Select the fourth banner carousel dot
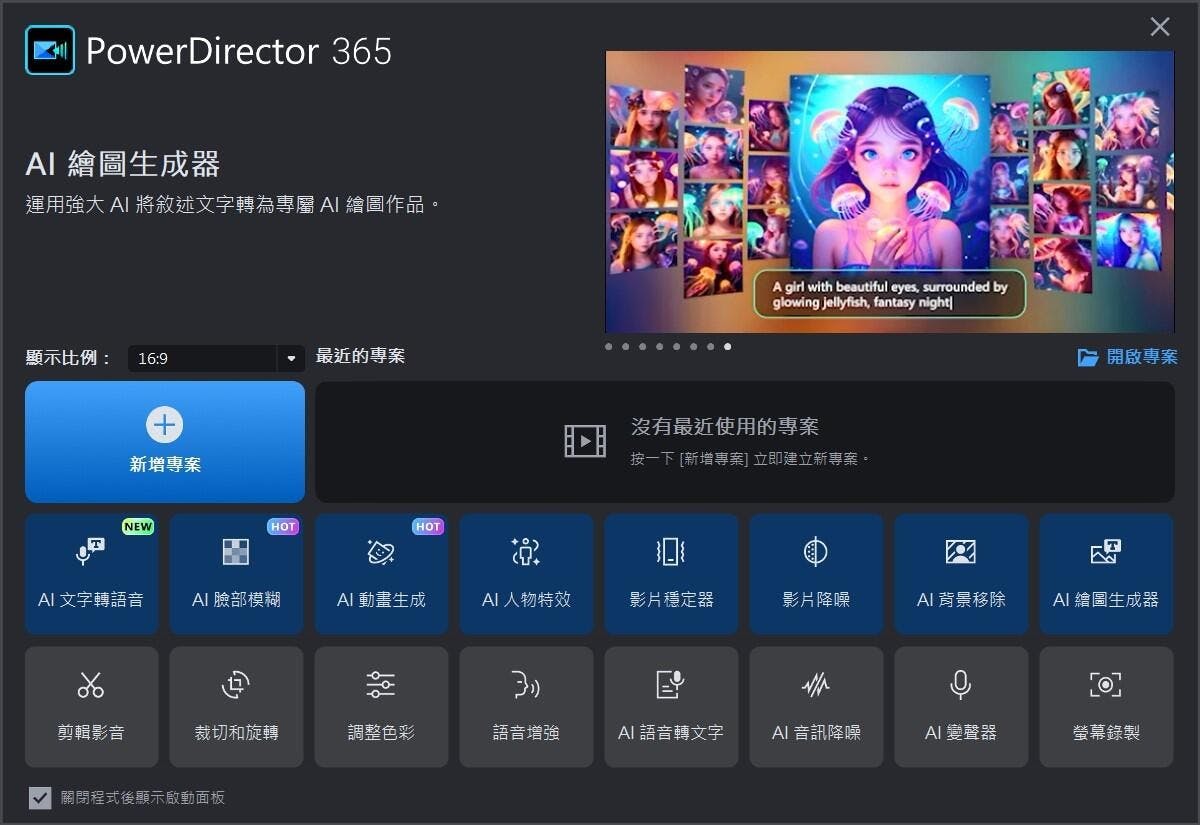The image size is (1200, 825). click(x=659, y=347)
